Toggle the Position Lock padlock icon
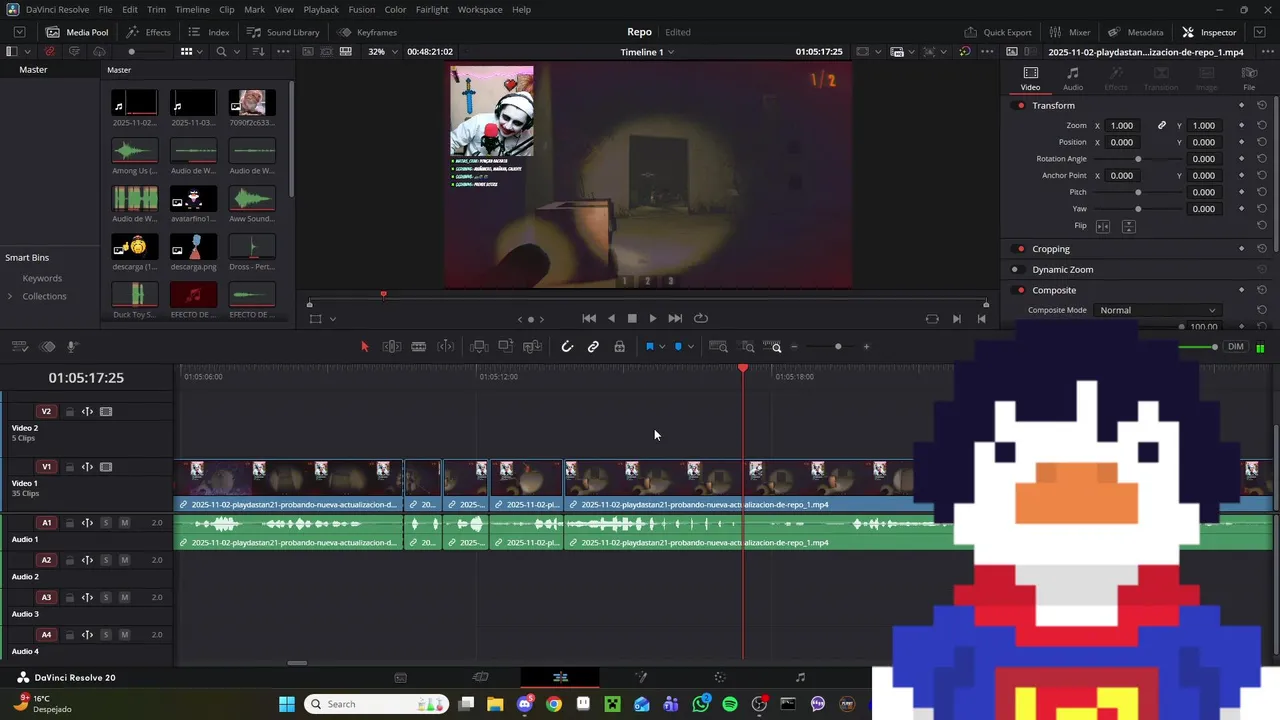The width and height of the screenshot is (1280, 720). [x=620, y=347]
